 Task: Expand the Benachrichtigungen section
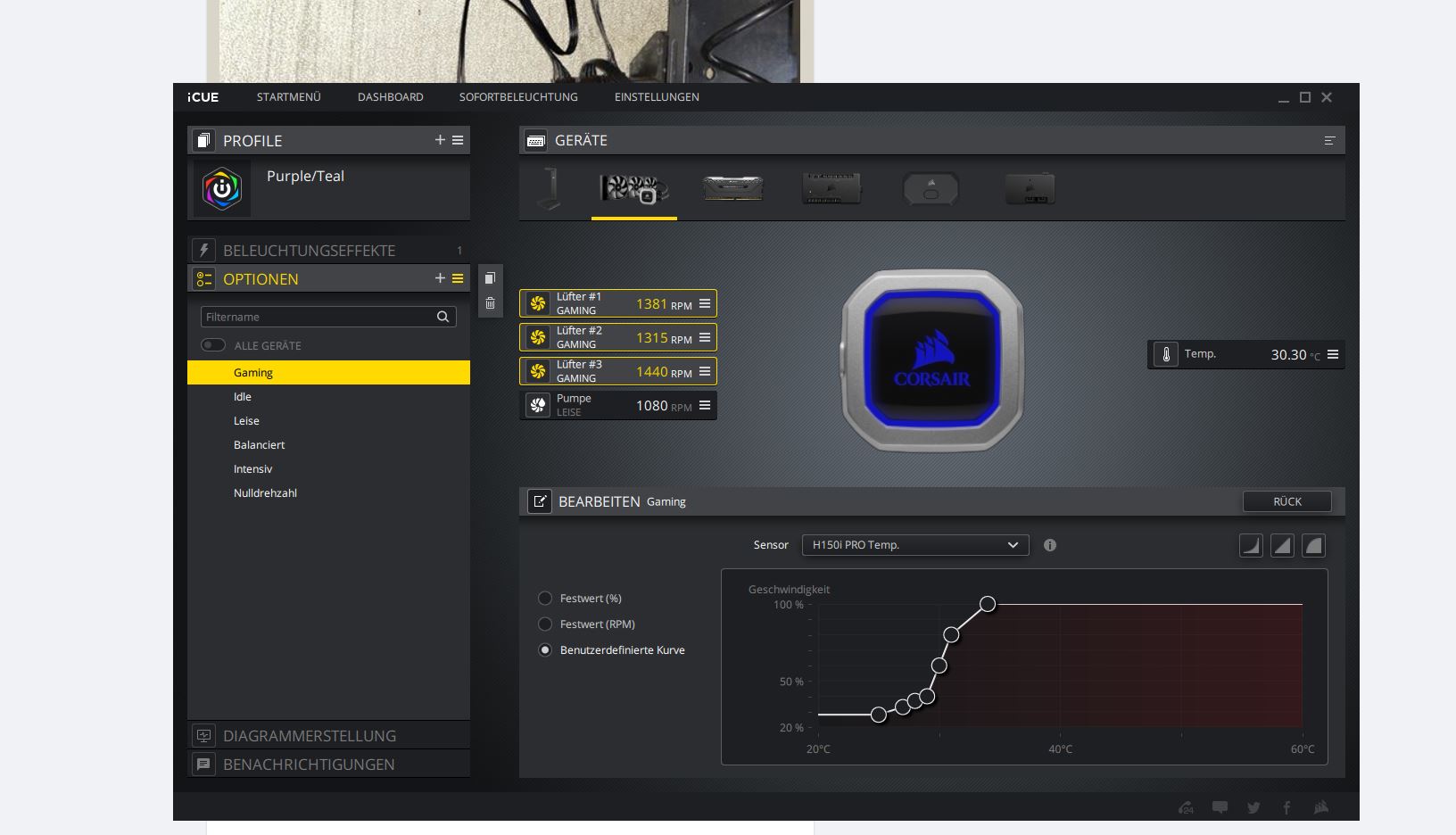pos(328,765)
